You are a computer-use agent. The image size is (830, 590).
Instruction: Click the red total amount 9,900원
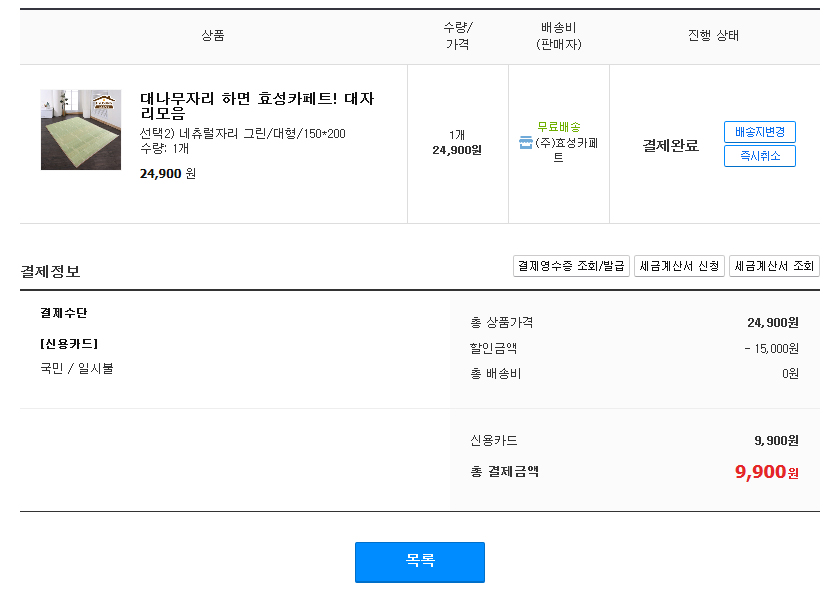tap(766, 472)
